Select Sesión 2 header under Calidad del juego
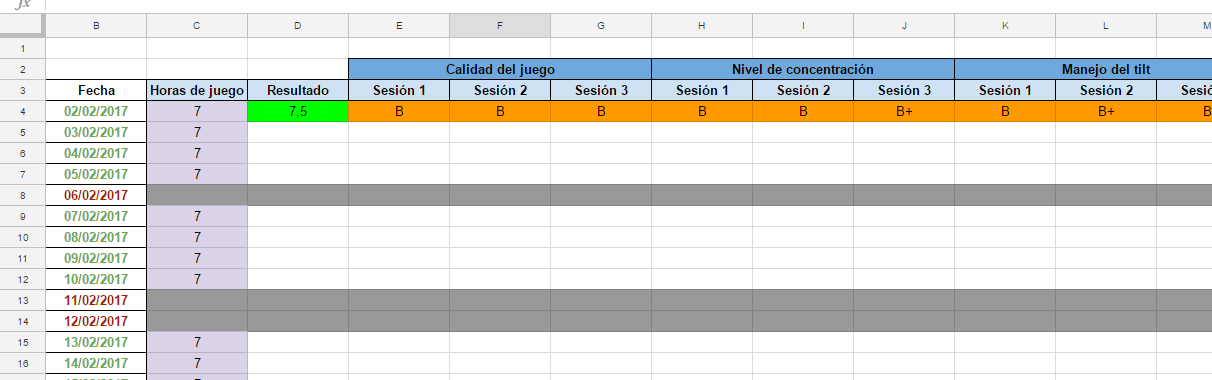1212x380 pixels. coord(500,90)
